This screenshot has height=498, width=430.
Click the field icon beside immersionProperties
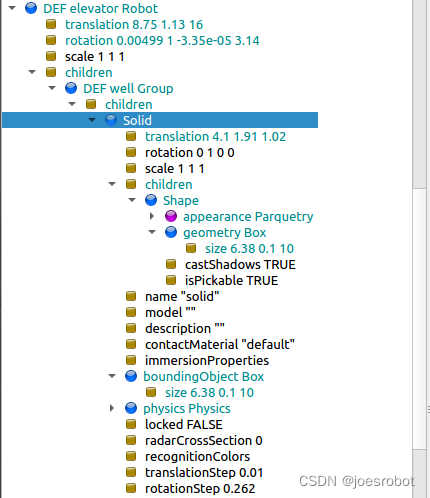131,360
